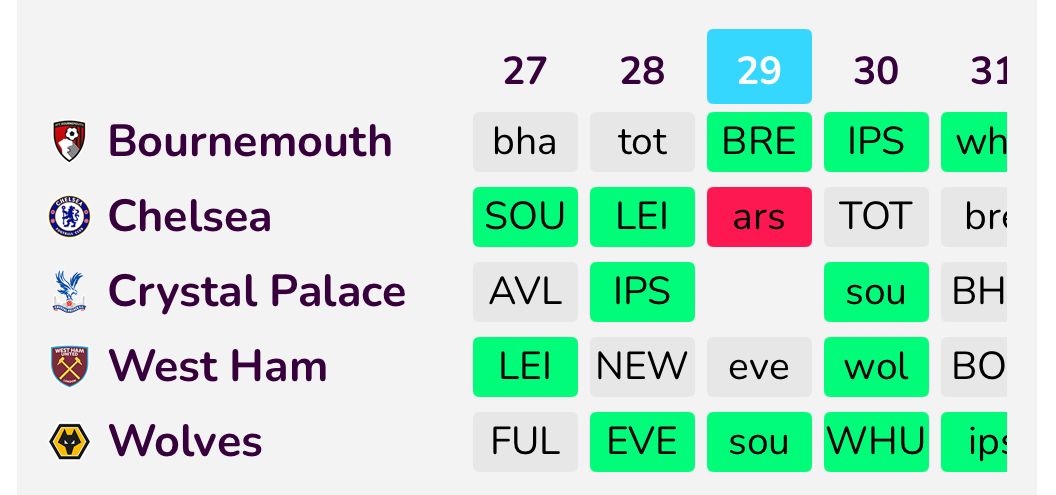Select gameweek 27 column header
The image size is (1056, 495).
point(525,70)
